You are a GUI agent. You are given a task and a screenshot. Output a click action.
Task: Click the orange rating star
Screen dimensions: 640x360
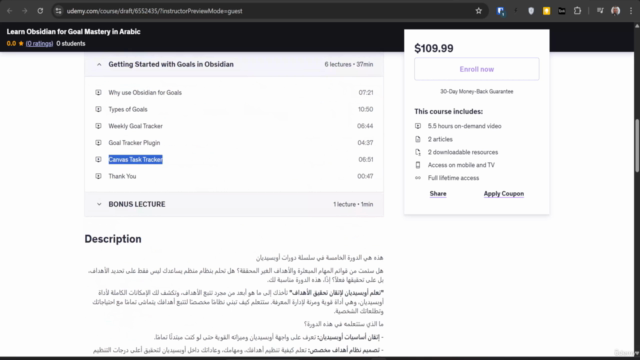pos(21,43)
